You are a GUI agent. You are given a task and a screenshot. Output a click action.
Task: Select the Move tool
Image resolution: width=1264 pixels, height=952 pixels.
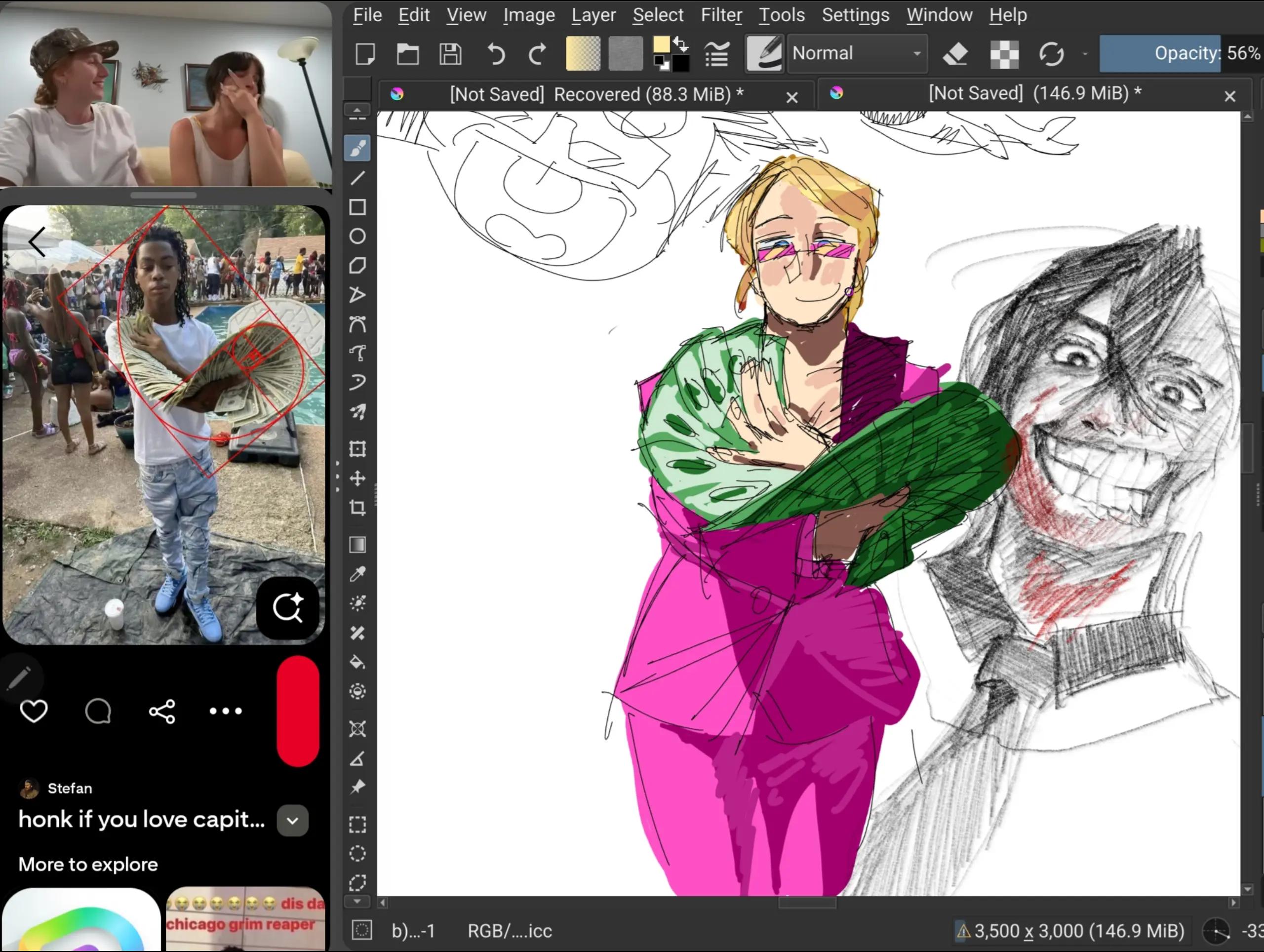(357, 478)
